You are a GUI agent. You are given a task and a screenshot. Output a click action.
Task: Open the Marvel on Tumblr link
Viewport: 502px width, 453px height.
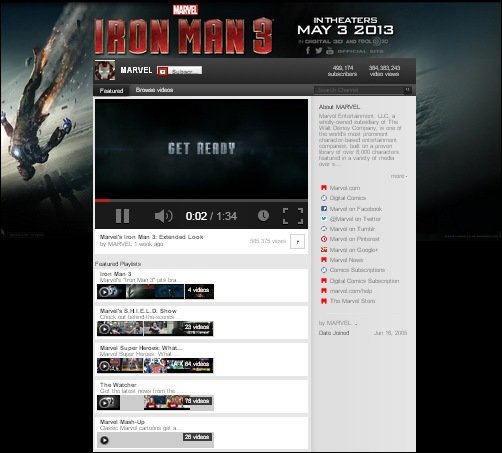click(x=352, y=229)
